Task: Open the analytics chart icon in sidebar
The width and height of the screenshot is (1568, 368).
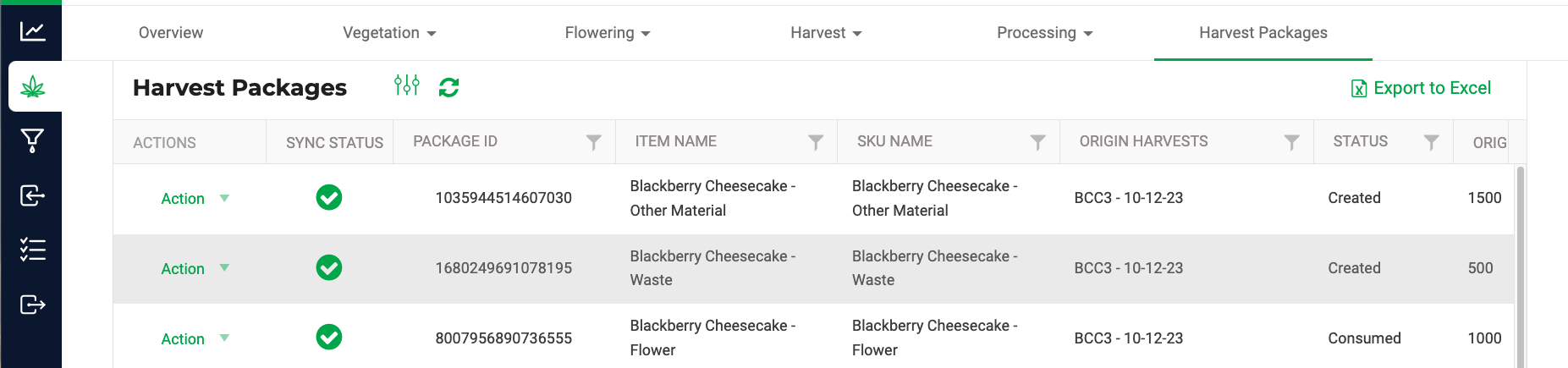Action: click(32, 31)
